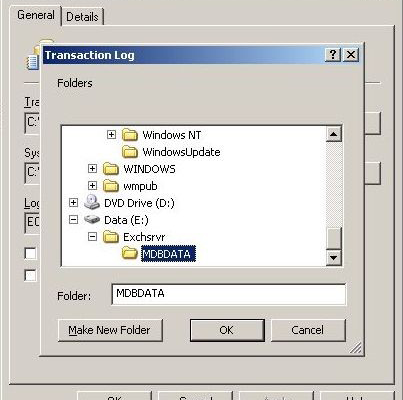Collapse the Exchsrvr folder node
This screenshot has height=400, width=403.
[x=93, y=237]
